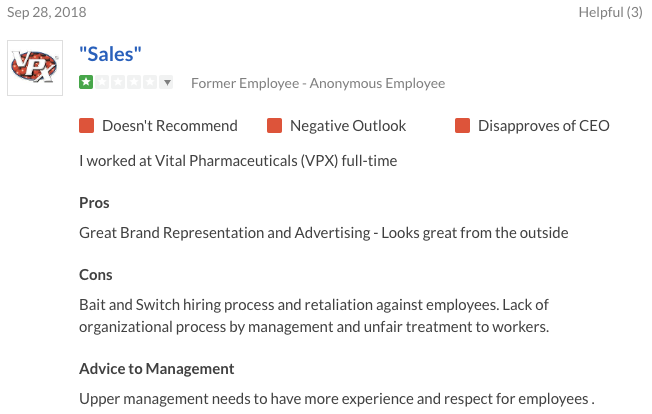The width and height of the screenshot is (652, 414).
Task: Click the fourth gray star icon
Action: (134, 82)
